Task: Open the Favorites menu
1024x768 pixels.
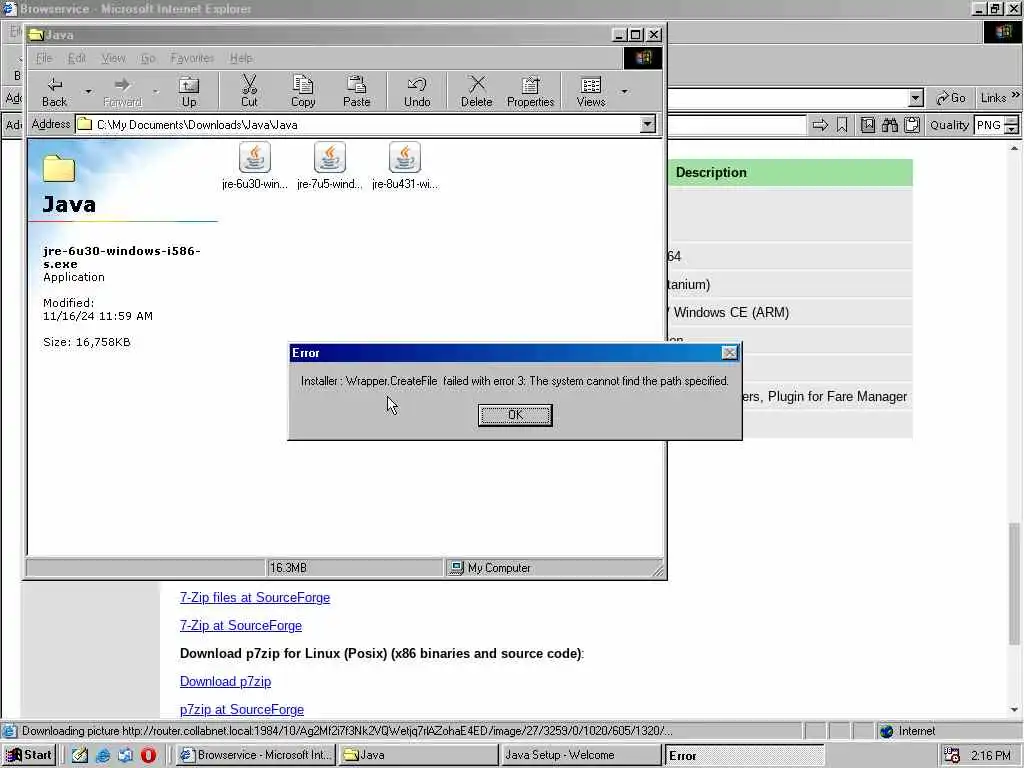Action: (x=192, y=58)
